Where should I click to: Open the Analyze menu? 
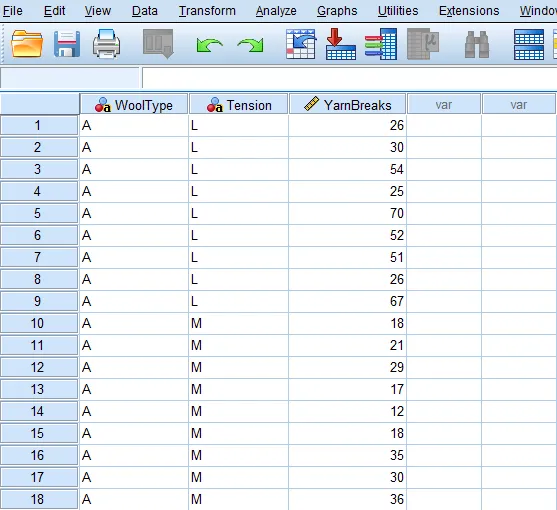pos(276,11)
